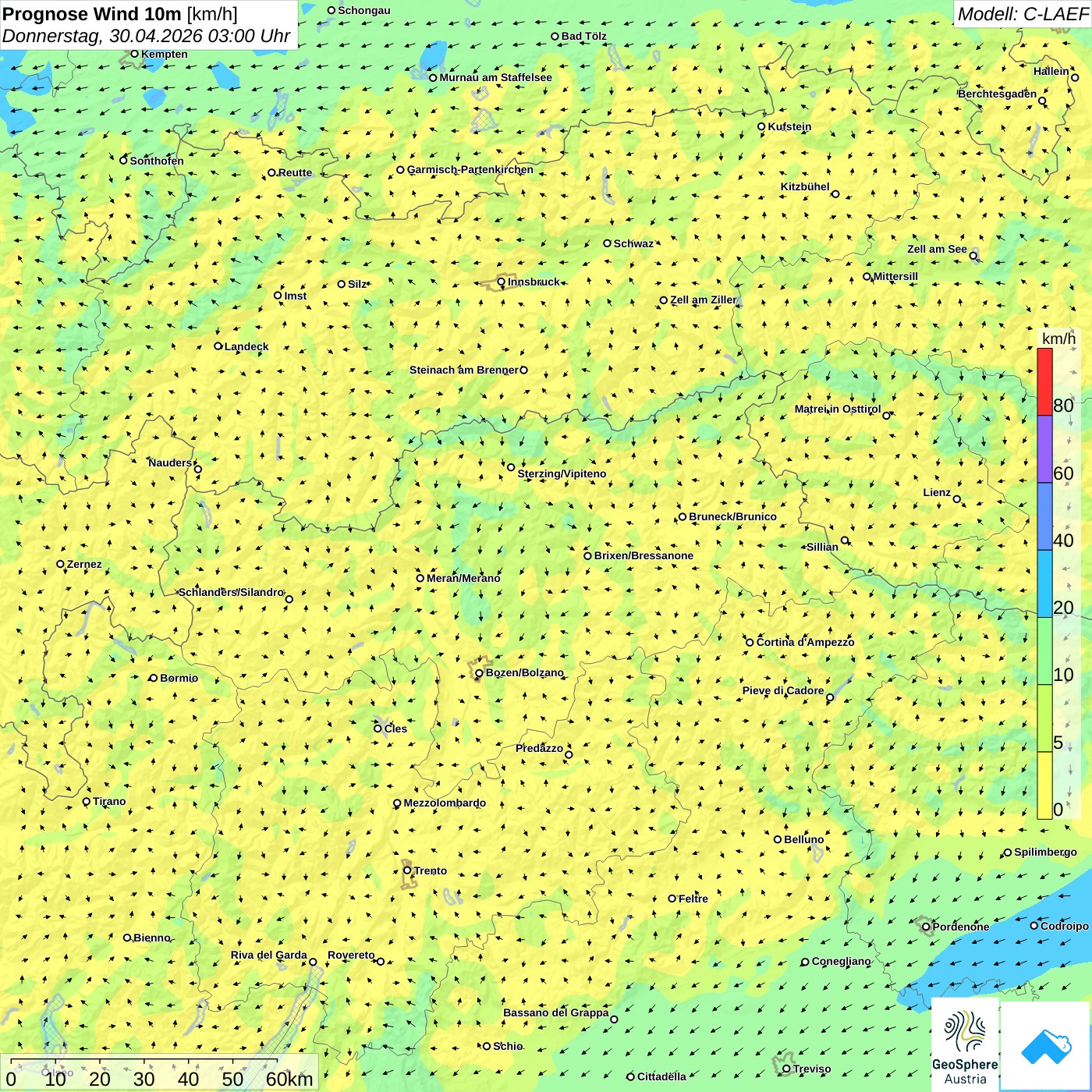The height and width of the screenshot is (1092, 1092).
Task: Click the Pordenone city marker
Action: click(x=926, y=927)
